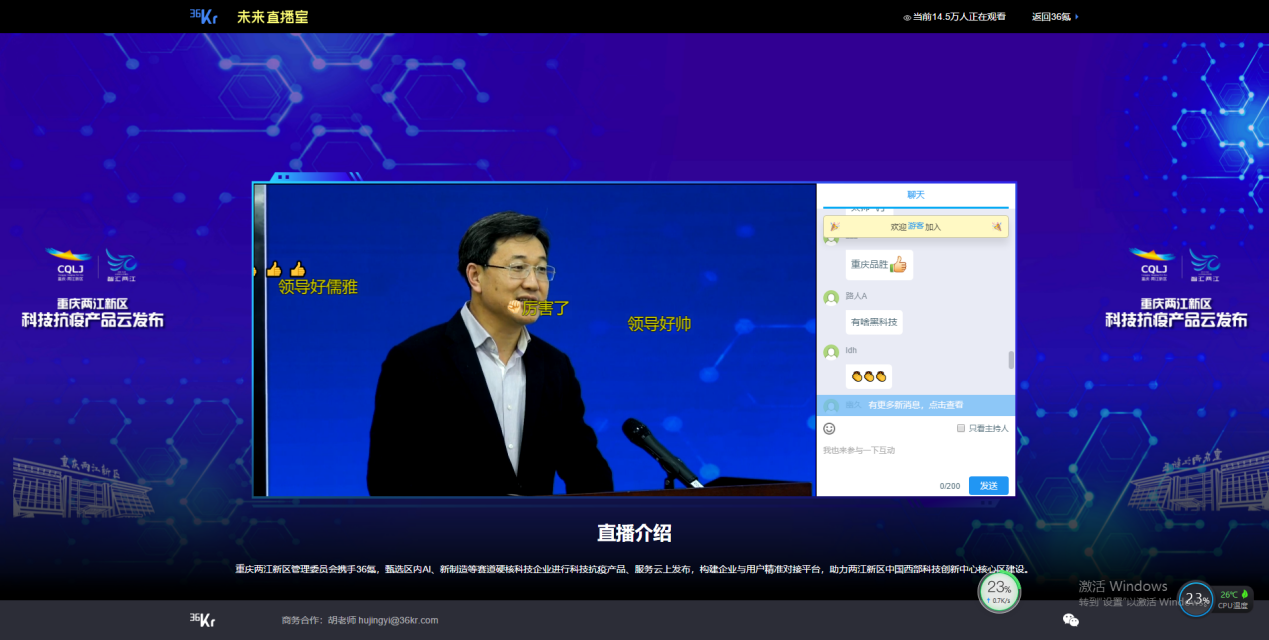1269x640 pixels.
Task: Click the hujingyi@36kr.com contact text
Action: pos(398,621)
